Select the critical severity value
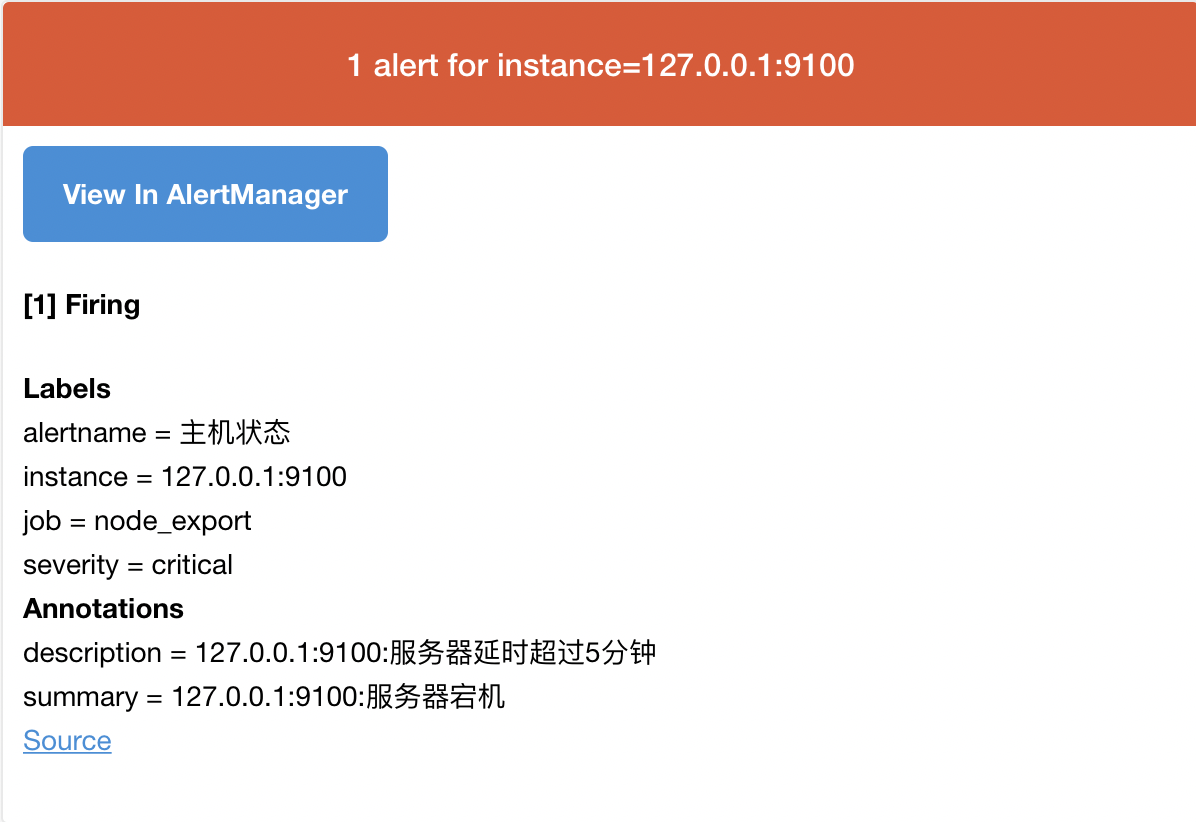This screenshot has height=822, width=1196. pyautogui.click(x=192, y=565)
